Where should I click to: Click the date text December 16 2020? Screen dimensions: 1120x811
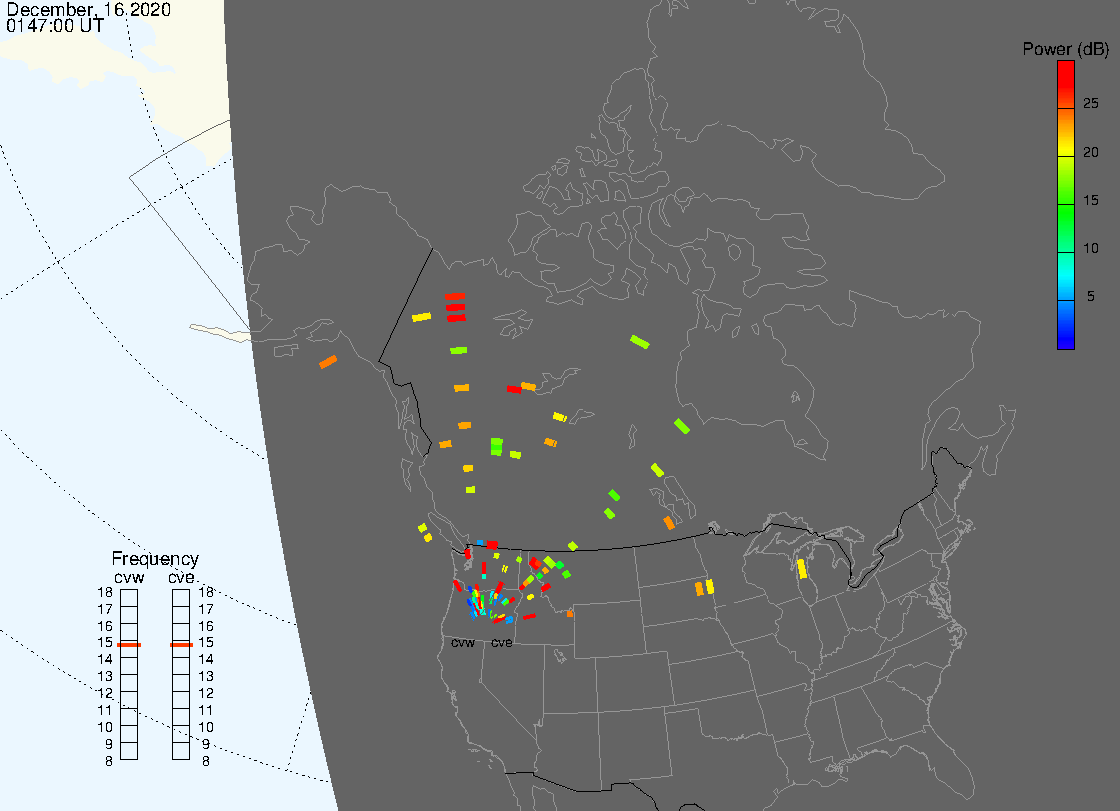pyautogui.click(x=89, y=9)
